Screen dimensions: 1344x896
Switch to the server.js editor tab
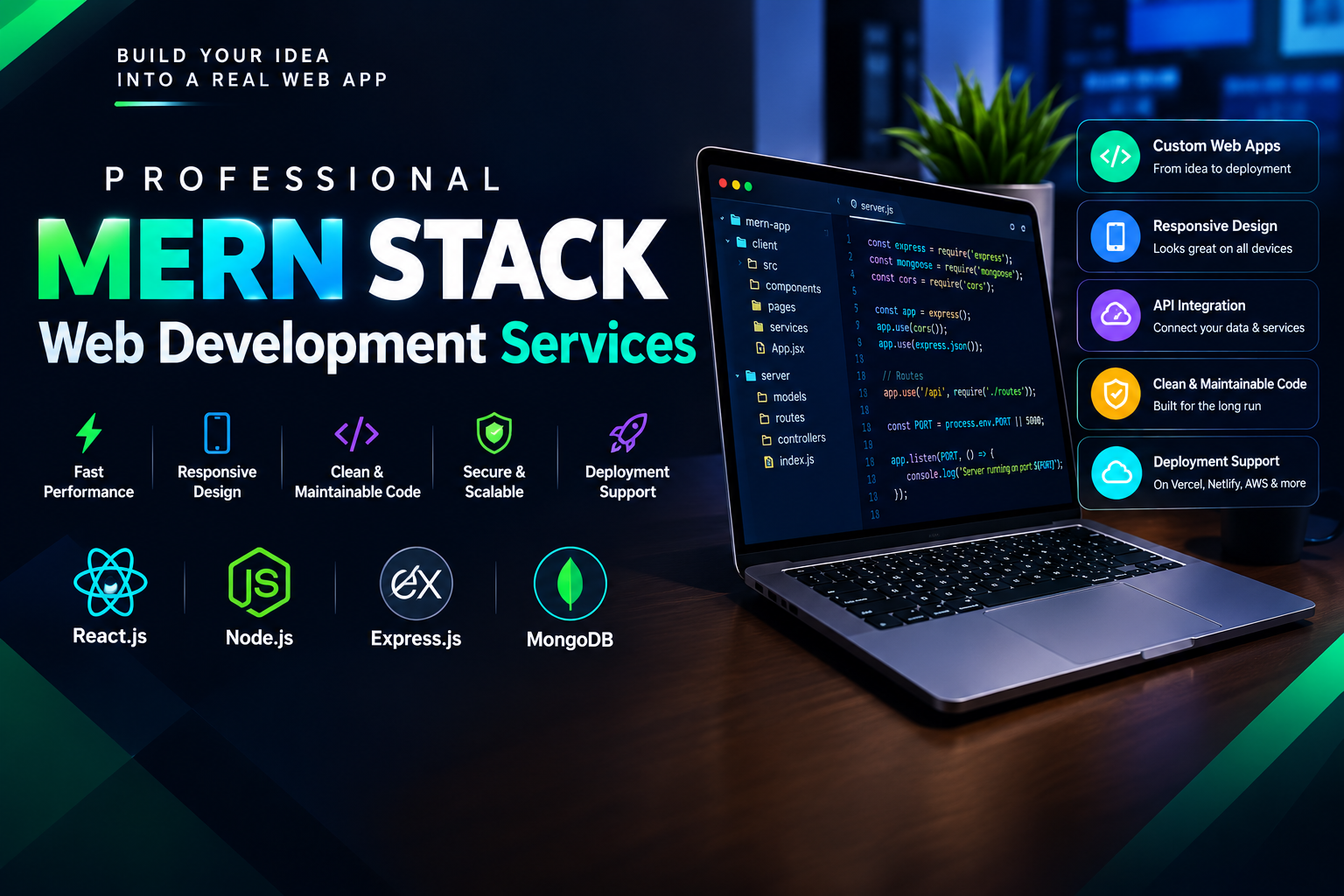tap(871, 206)
